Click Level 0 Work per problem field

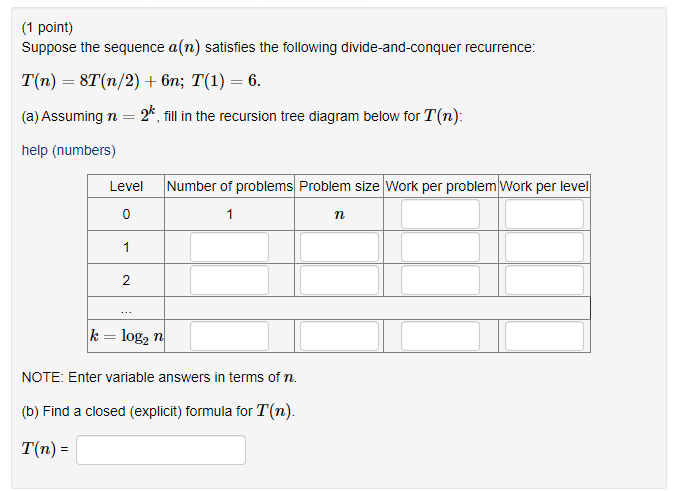click(x=440, y=214)
